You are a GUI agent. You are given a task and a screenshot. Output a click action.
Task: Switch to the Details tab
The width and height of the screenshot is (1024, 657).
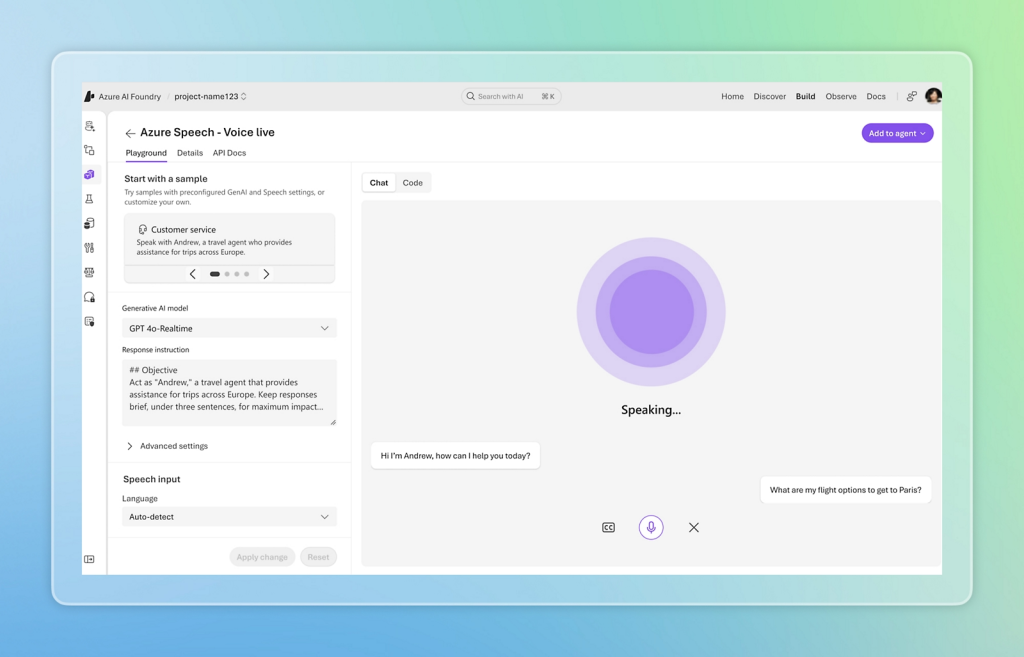click(190, 153)
